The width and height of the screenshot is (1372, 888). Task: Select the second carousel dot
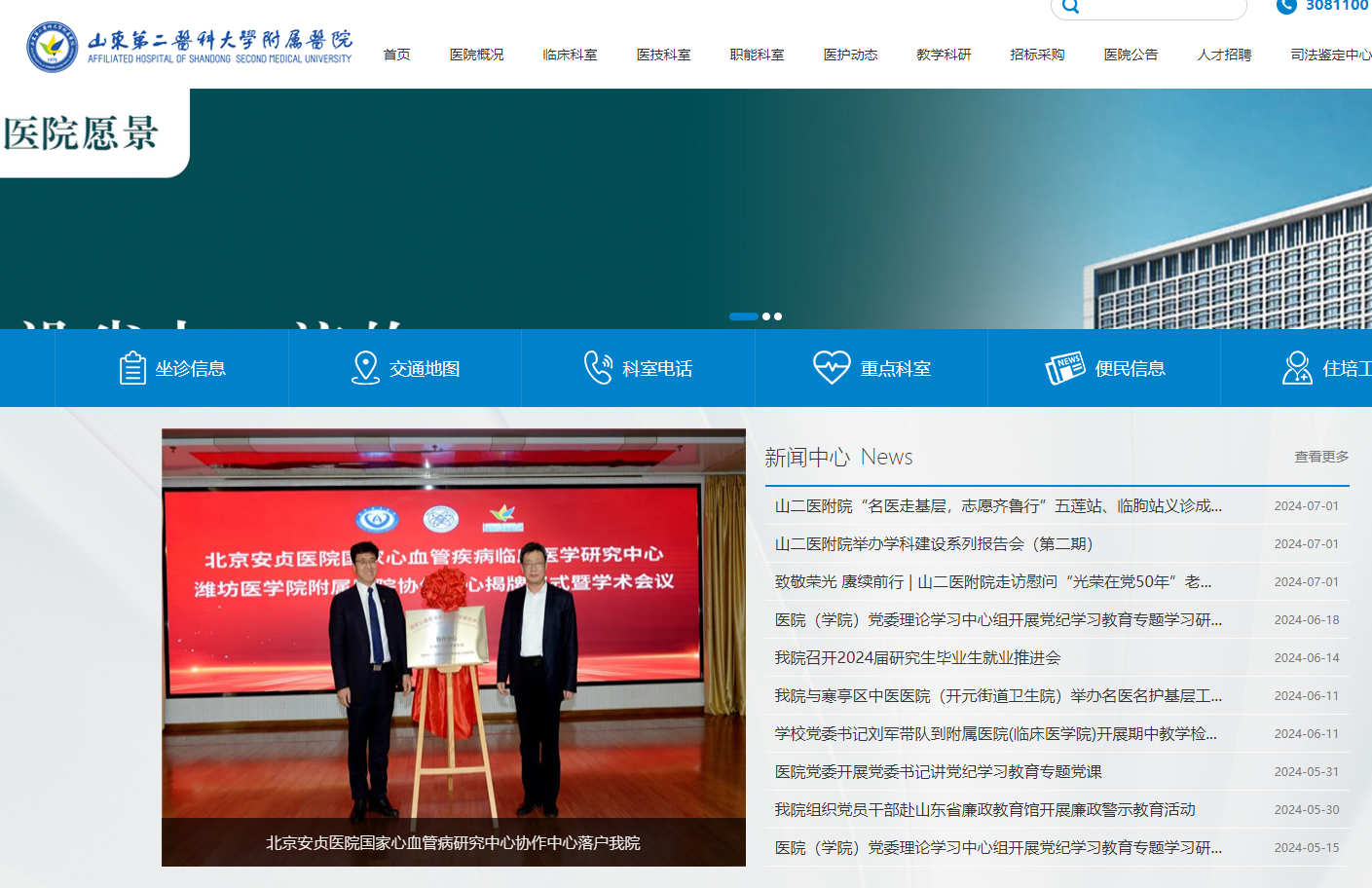pyautogui.click(x=766, y=316)
